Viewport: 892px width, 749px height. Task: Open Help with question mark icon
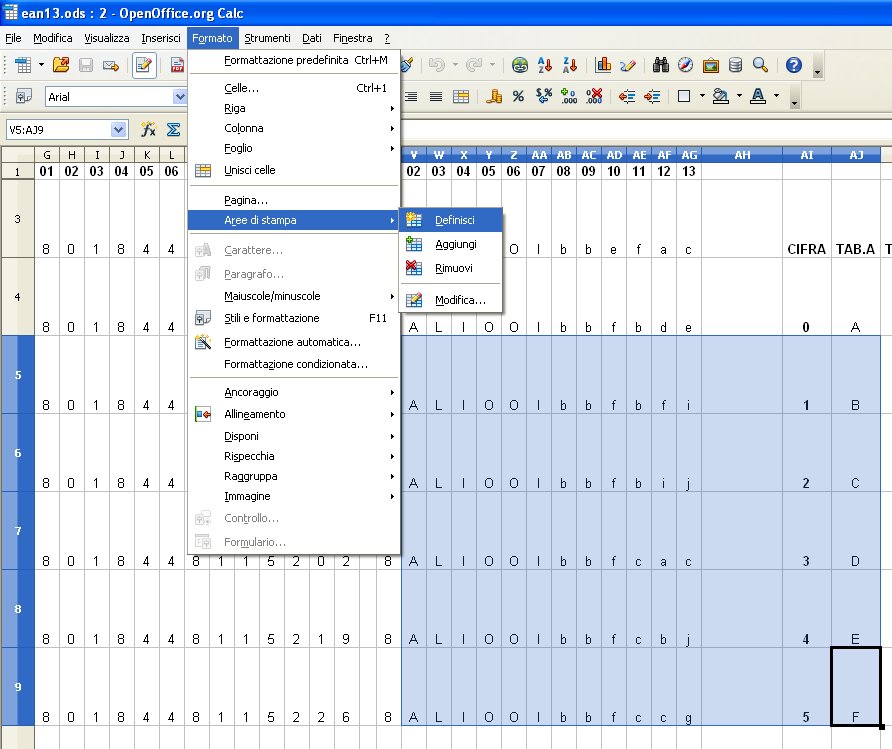point(794,65)
